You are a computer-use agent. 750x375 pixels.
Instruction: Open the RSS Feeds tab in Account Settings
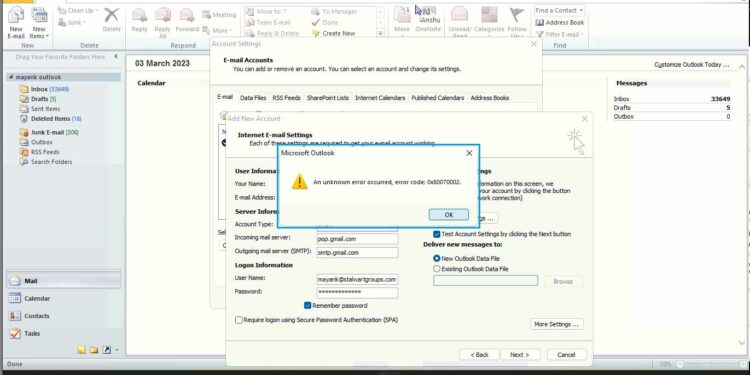(x=287, y=98)
